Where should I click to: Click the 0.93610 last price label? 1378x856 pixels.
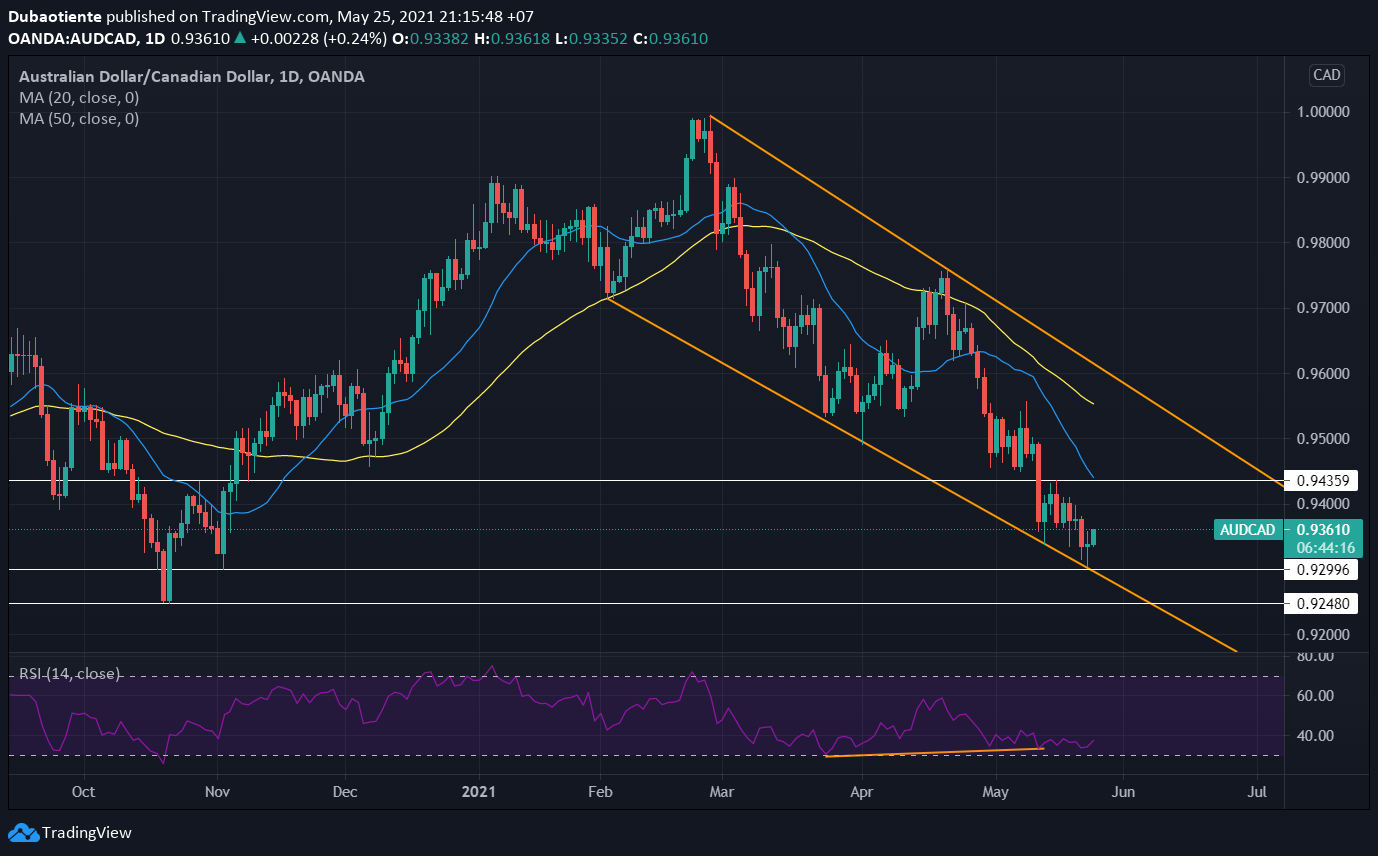(x=1322, y=530)
